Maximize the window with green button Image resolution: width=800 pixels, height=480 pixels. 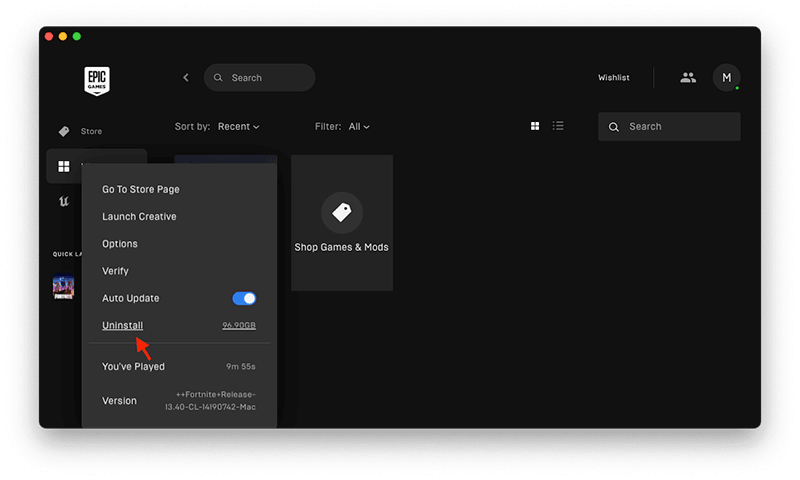(77, 36)
